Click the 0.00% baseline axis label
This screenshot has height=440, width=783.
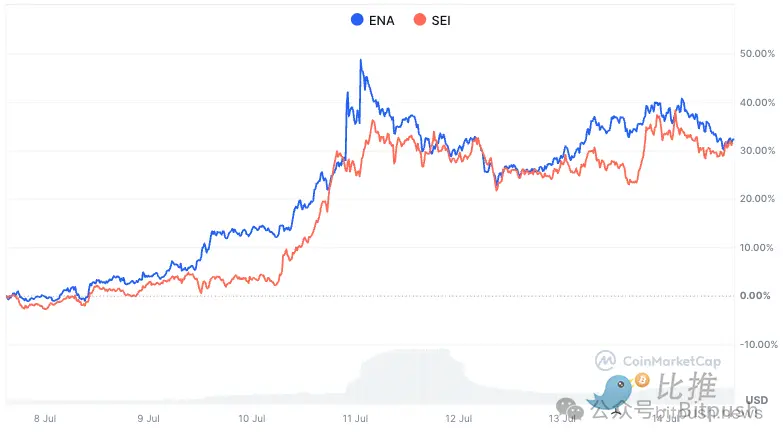click(x=755, y=296)
